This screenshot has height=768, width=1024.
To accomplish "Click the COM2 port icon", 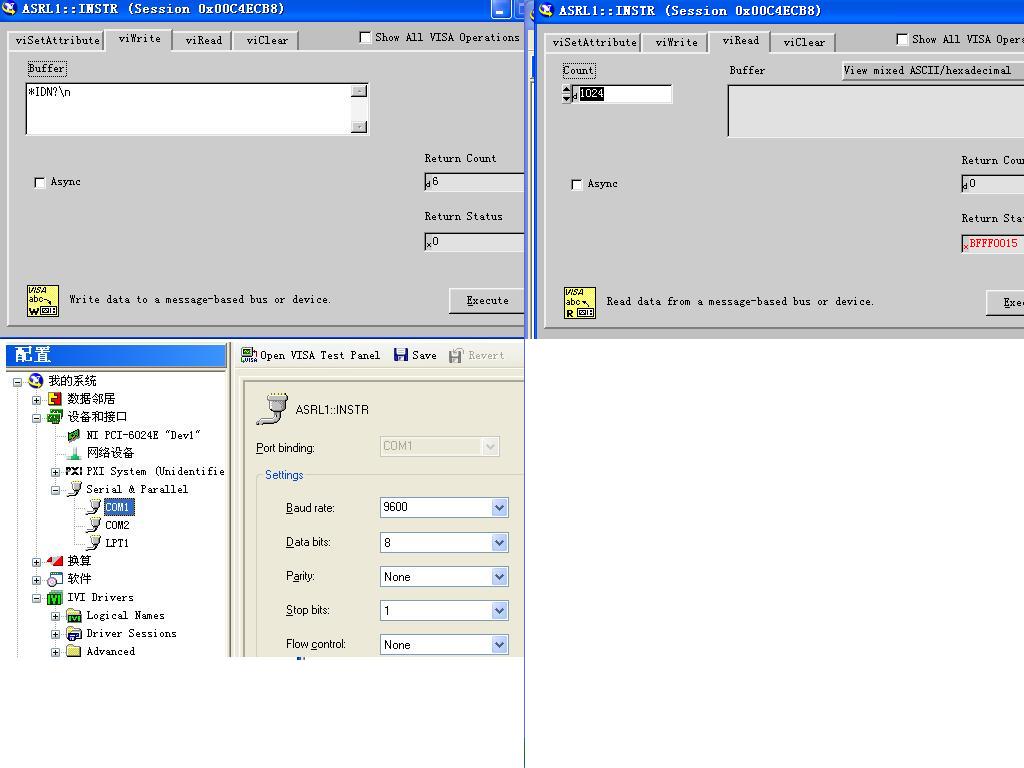I will (x=94, y=524).
